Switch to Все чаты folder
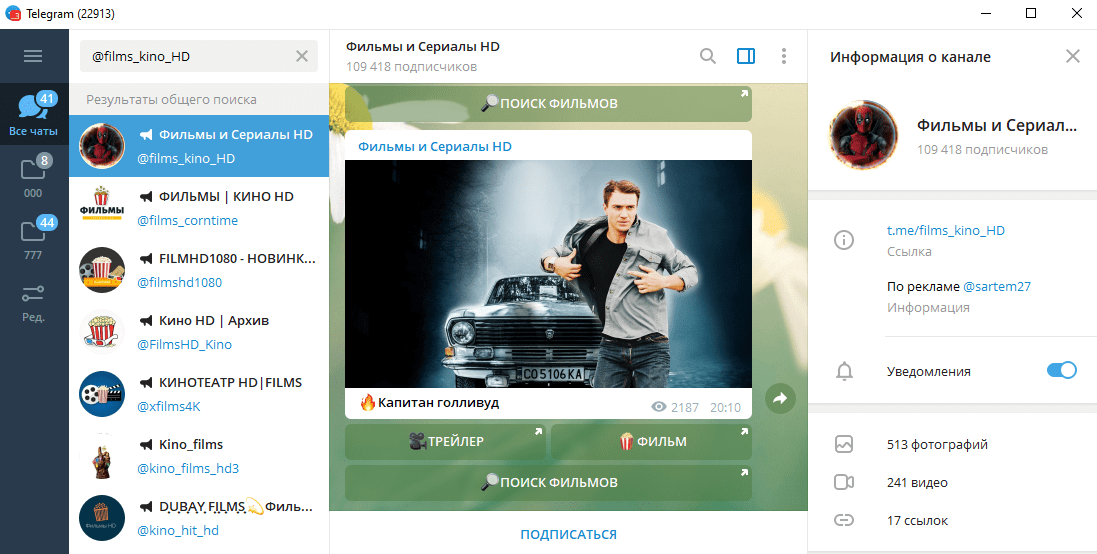1097x554 pixels. click(33, 114)
